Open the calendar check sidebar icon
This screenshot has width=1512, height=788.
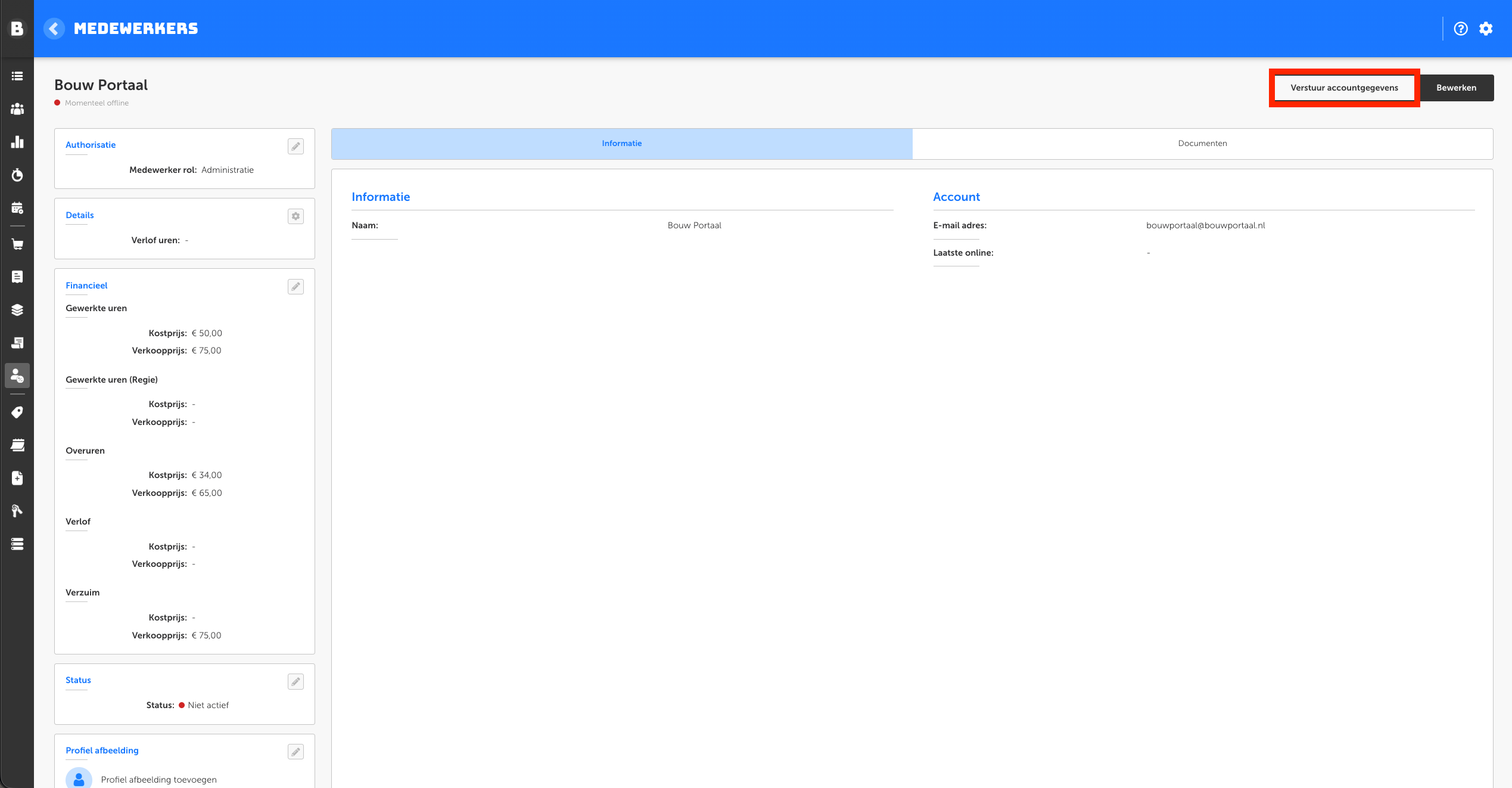pyautogui.click(x=17, y=208)
